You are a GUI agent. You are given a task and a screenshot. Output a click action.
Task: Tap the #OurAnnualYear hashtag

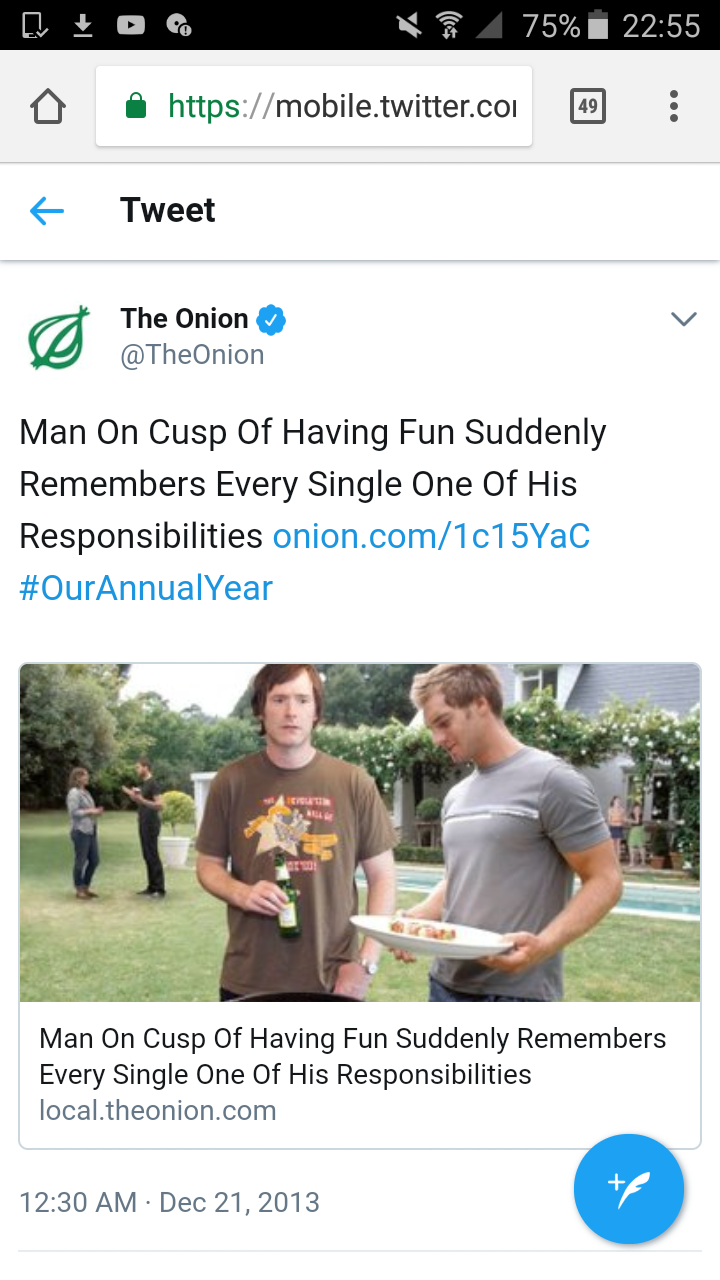146,588
